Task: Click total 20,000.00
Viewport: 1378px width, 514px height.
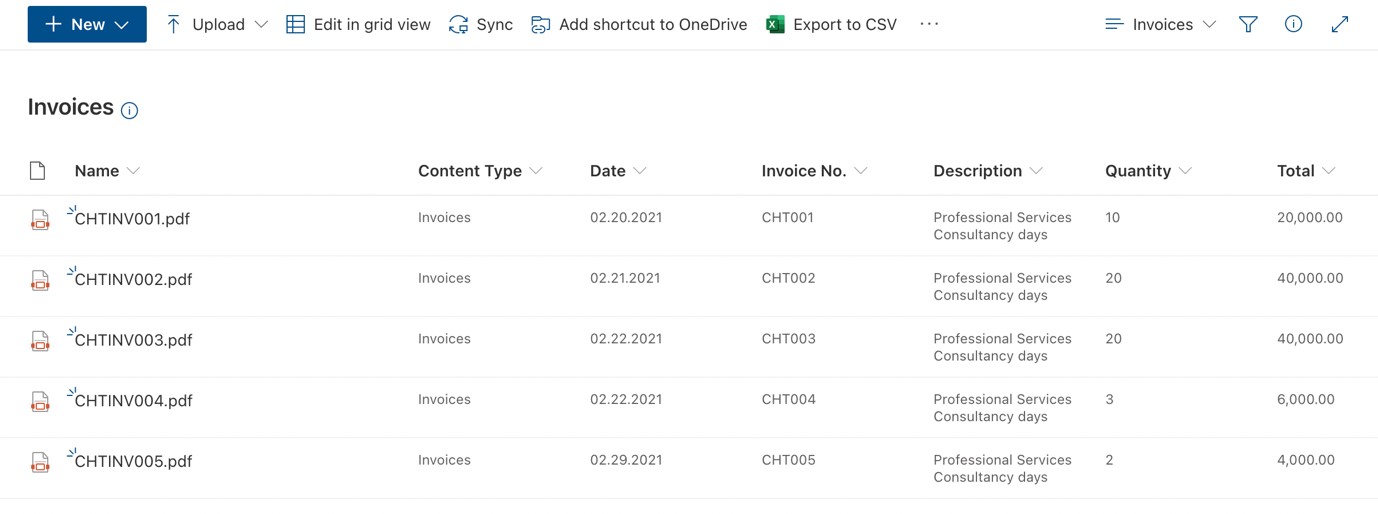Action: coord(1310,217)
